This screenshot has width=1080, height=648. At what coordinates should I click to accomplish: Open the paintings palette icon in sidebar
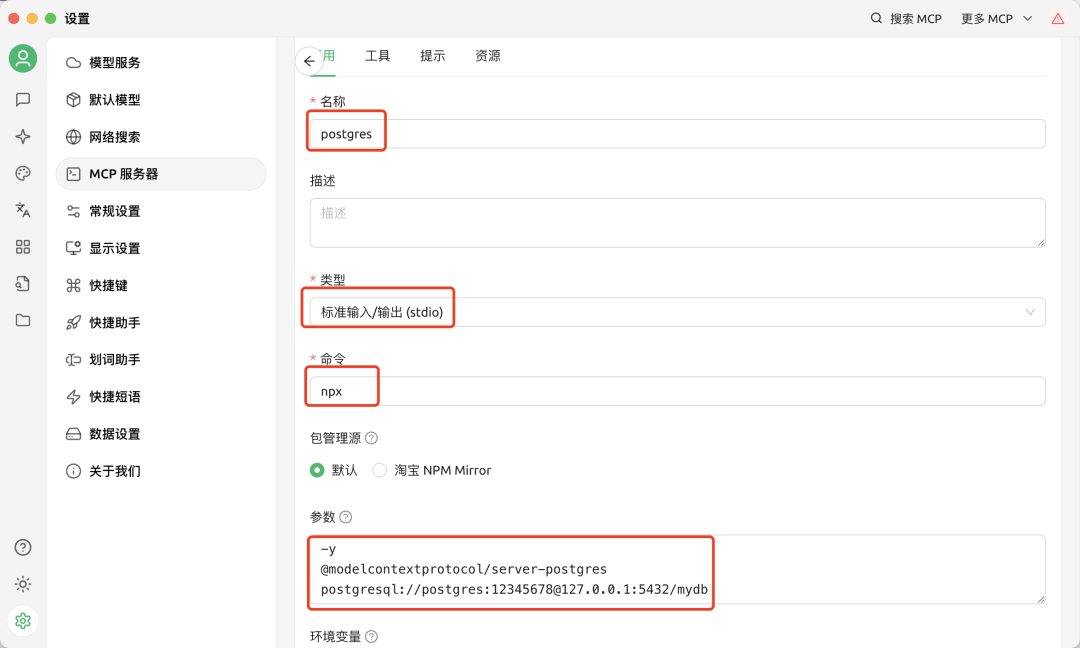[x=22, y=173]
